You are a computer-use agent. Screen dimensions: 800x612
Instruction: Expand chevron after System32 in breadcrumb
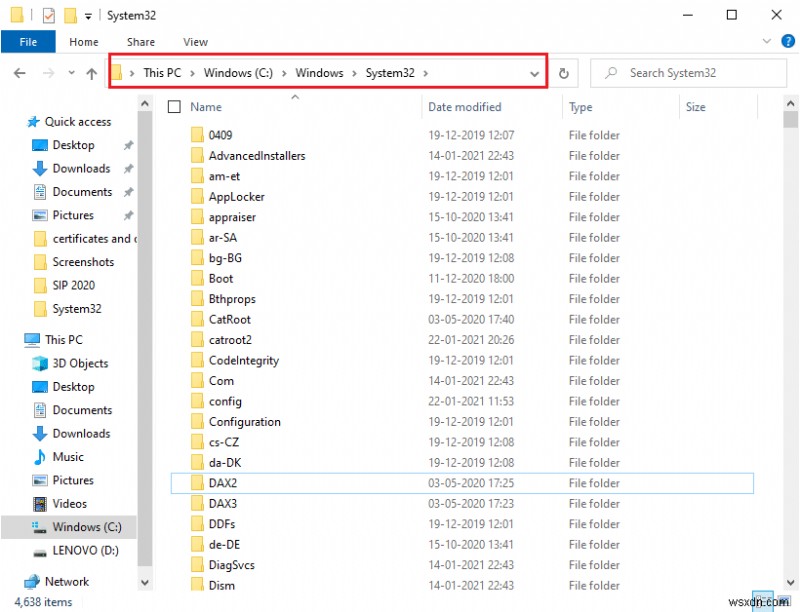pyautogui.click(x=425, y=73)
